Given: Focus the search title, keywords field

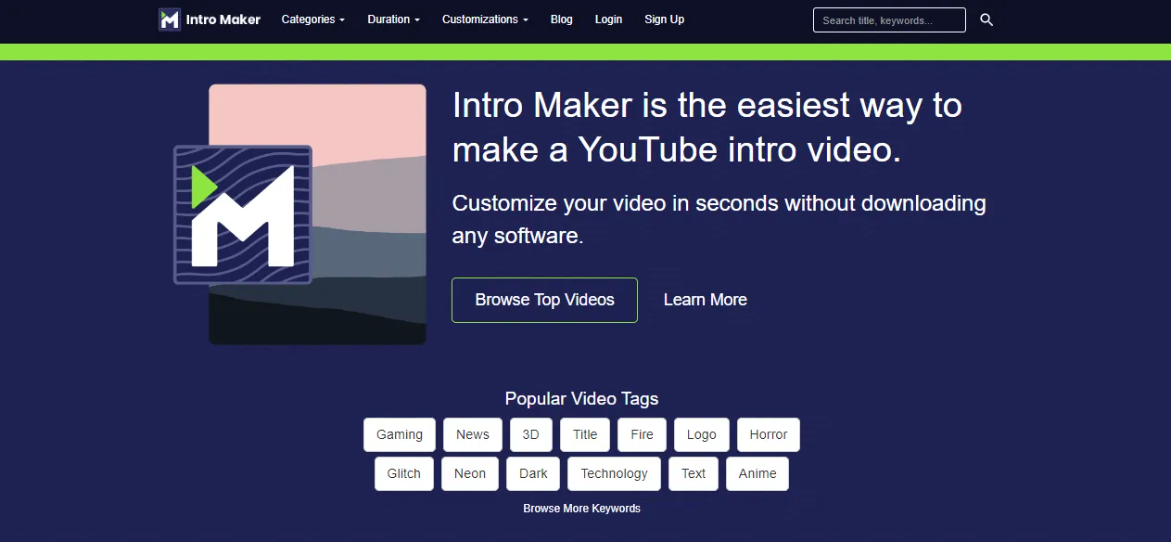Looking at the screenshot, I should tap(889, 20).
